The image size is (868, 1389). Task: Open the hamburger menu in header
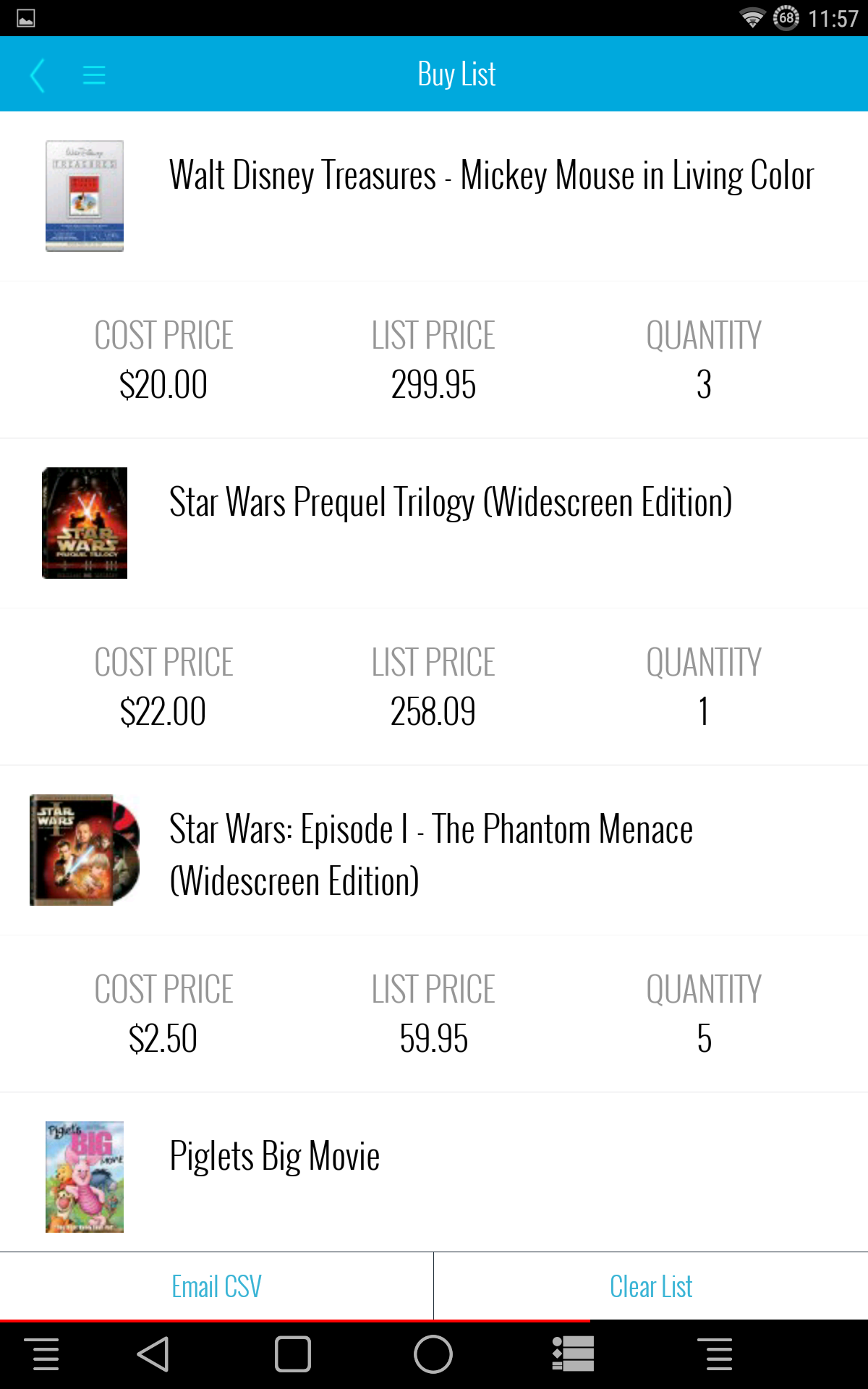point(94,75)
